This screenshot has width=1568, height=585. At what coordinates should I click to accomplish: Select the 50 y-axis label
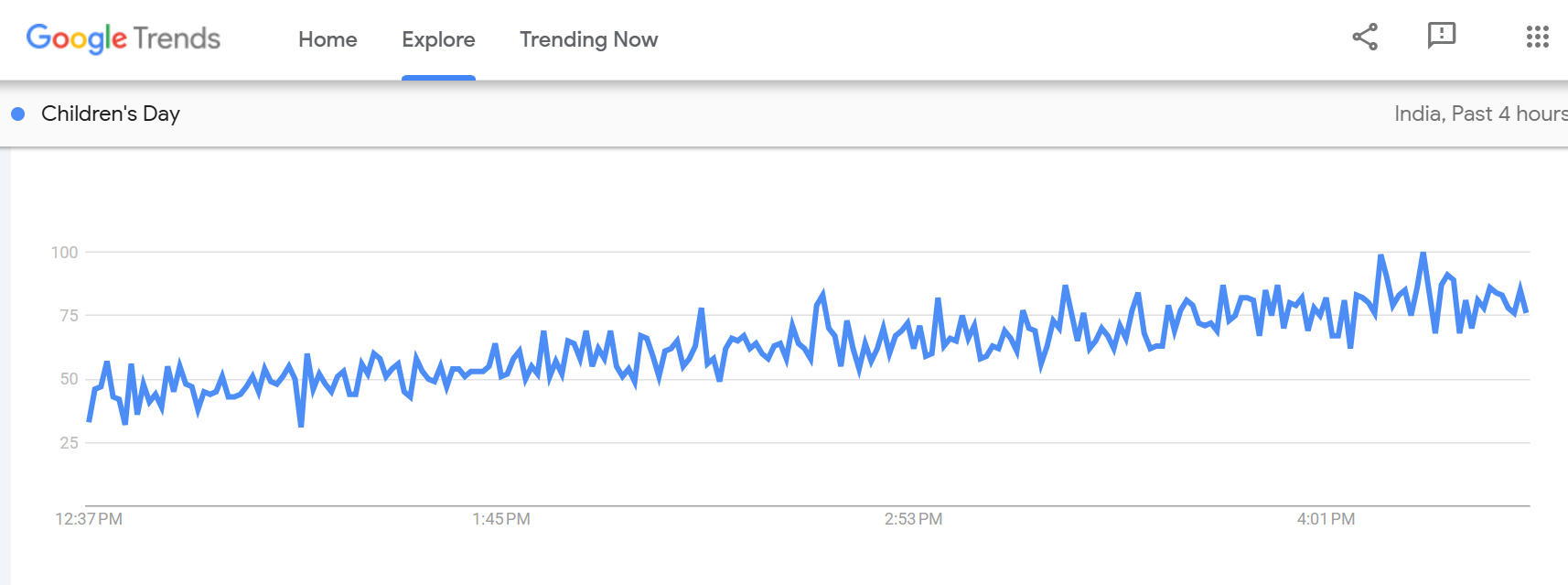69,379
